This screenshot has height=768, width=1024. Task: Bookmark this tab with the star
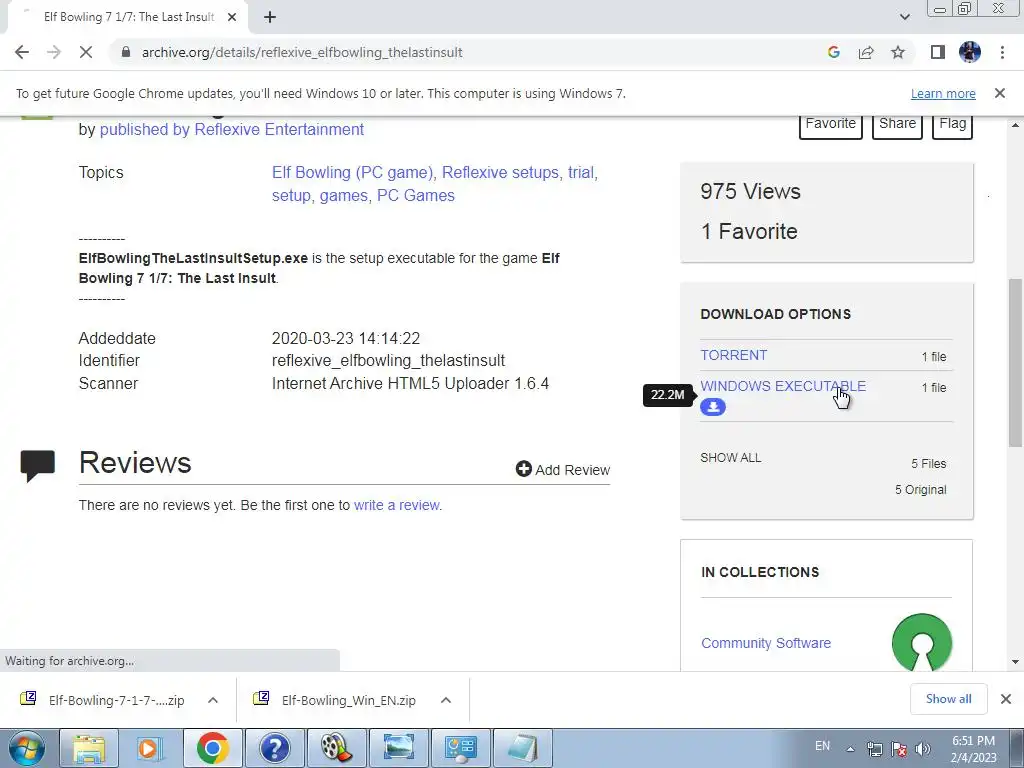click(898, 52)
